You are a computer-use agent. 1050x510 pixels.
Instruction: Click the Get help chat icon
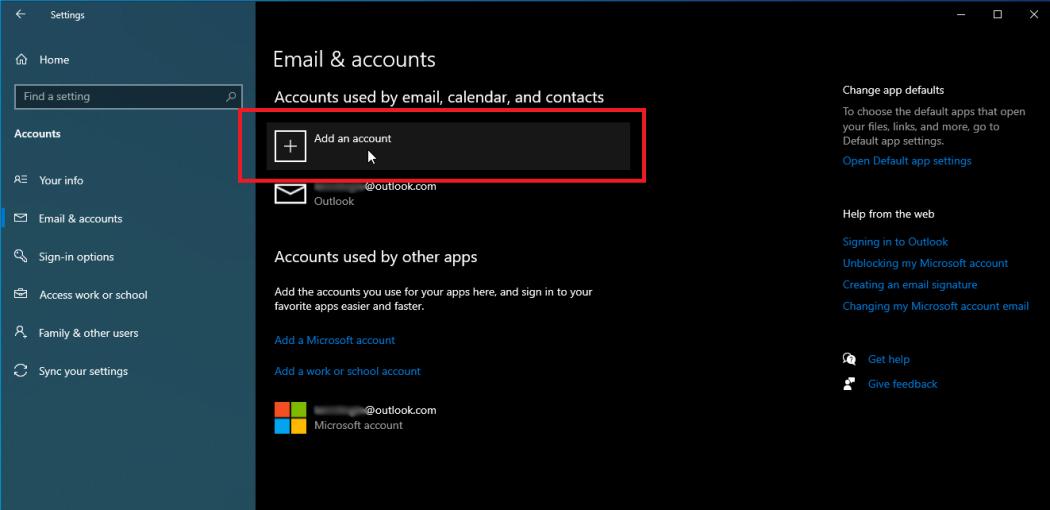pos(849,359)
